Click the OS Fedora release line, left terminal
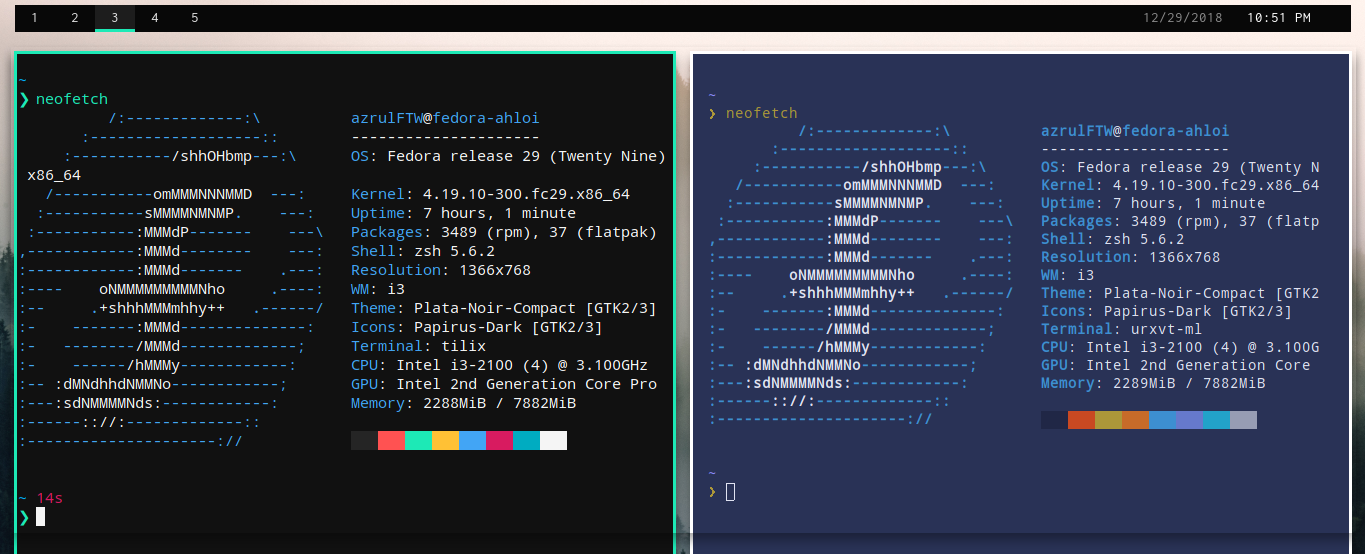The height and width of the screenshot is (554, 1365). tap(508, 156)
